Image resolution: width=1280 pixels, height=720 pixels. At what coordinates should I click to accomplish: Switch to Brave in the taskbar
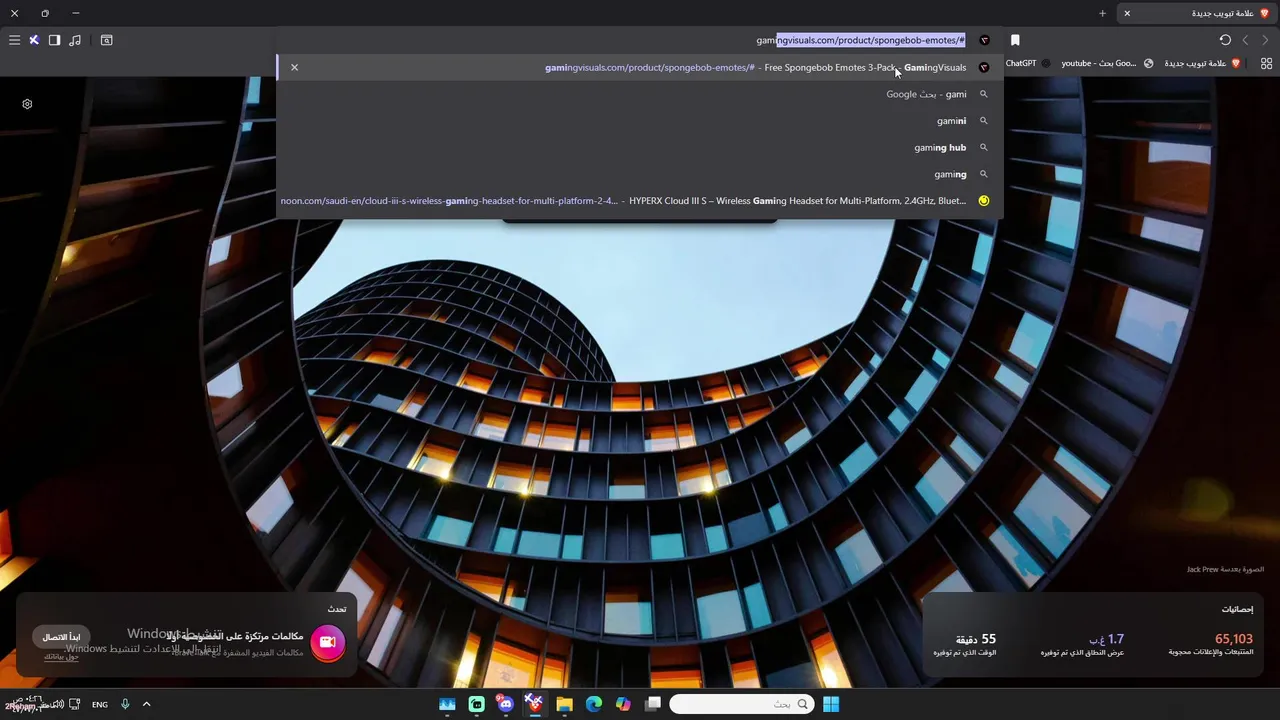[x=535, y=704]
